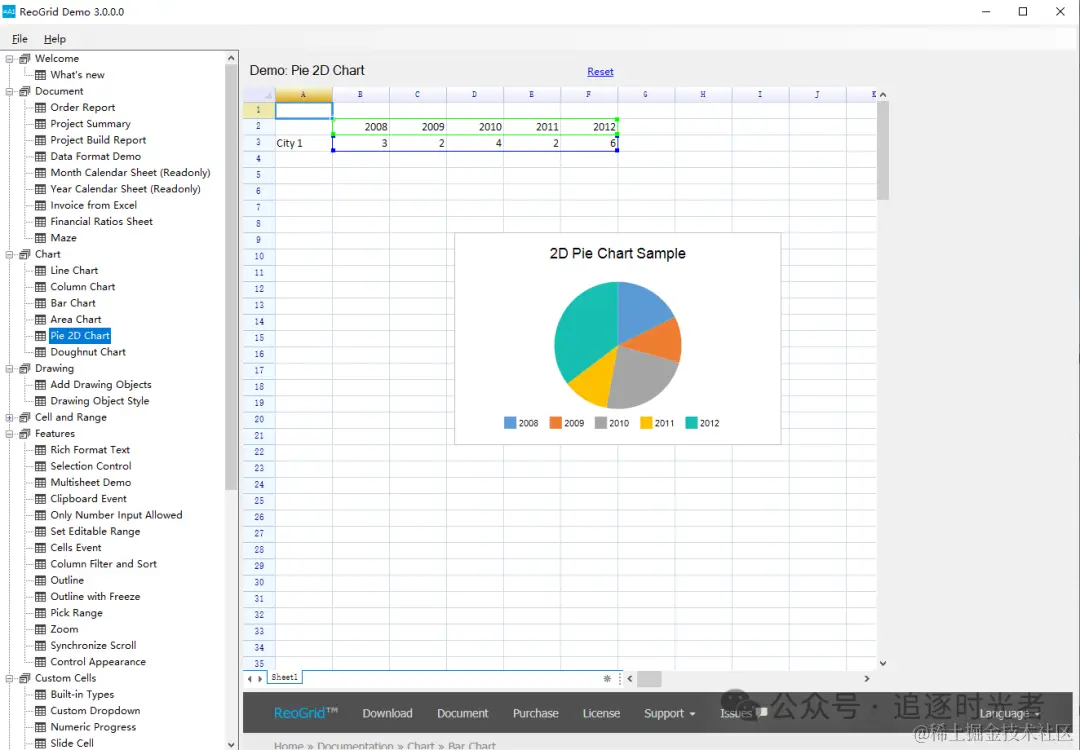This screenshot has height=750, width=1080.
Task: Open the Column Filter and Sort demo
Action: point(103,564)
